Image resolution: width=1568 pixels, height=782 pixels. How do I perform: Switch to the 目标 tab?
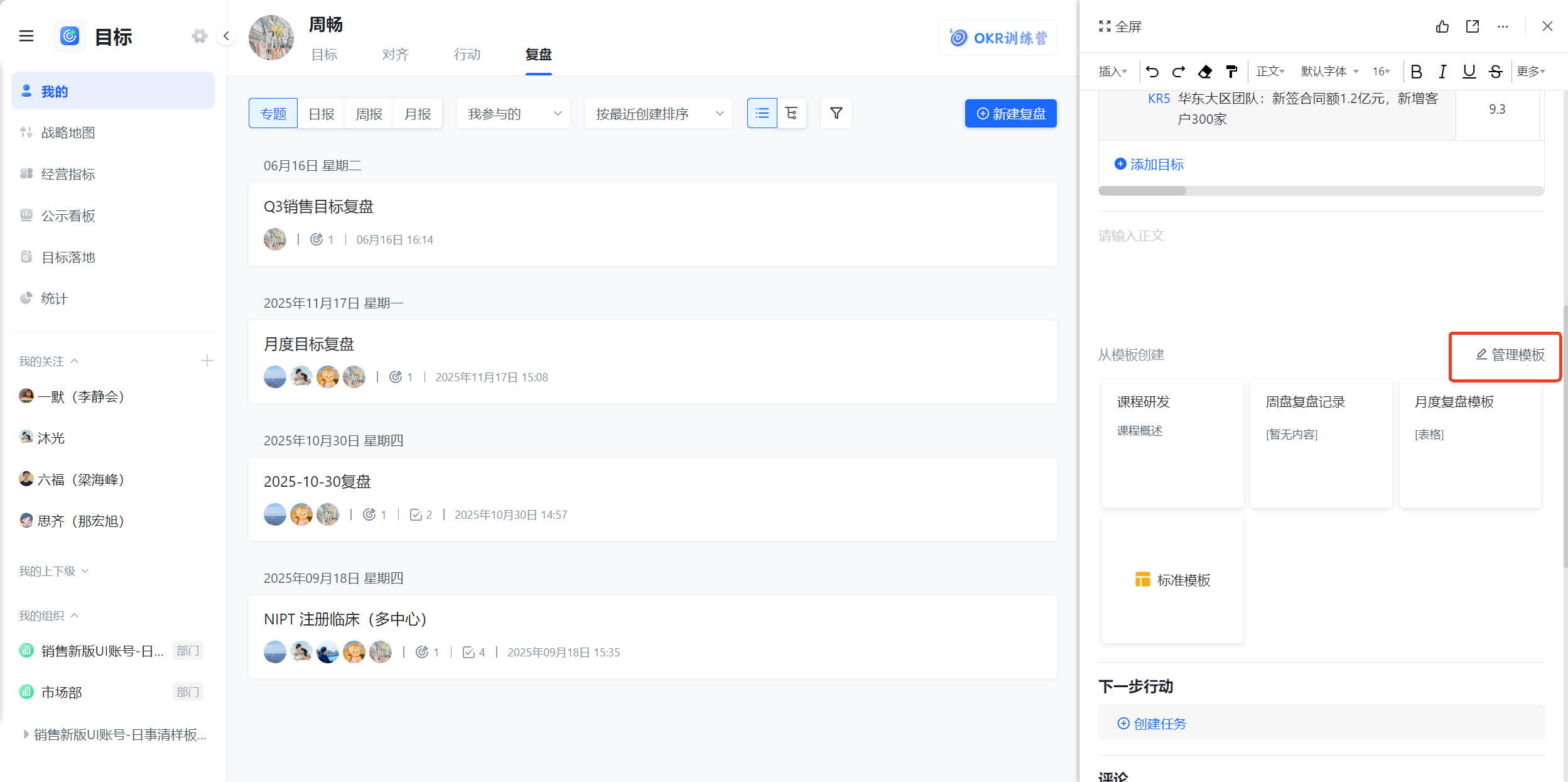[324, 55]
